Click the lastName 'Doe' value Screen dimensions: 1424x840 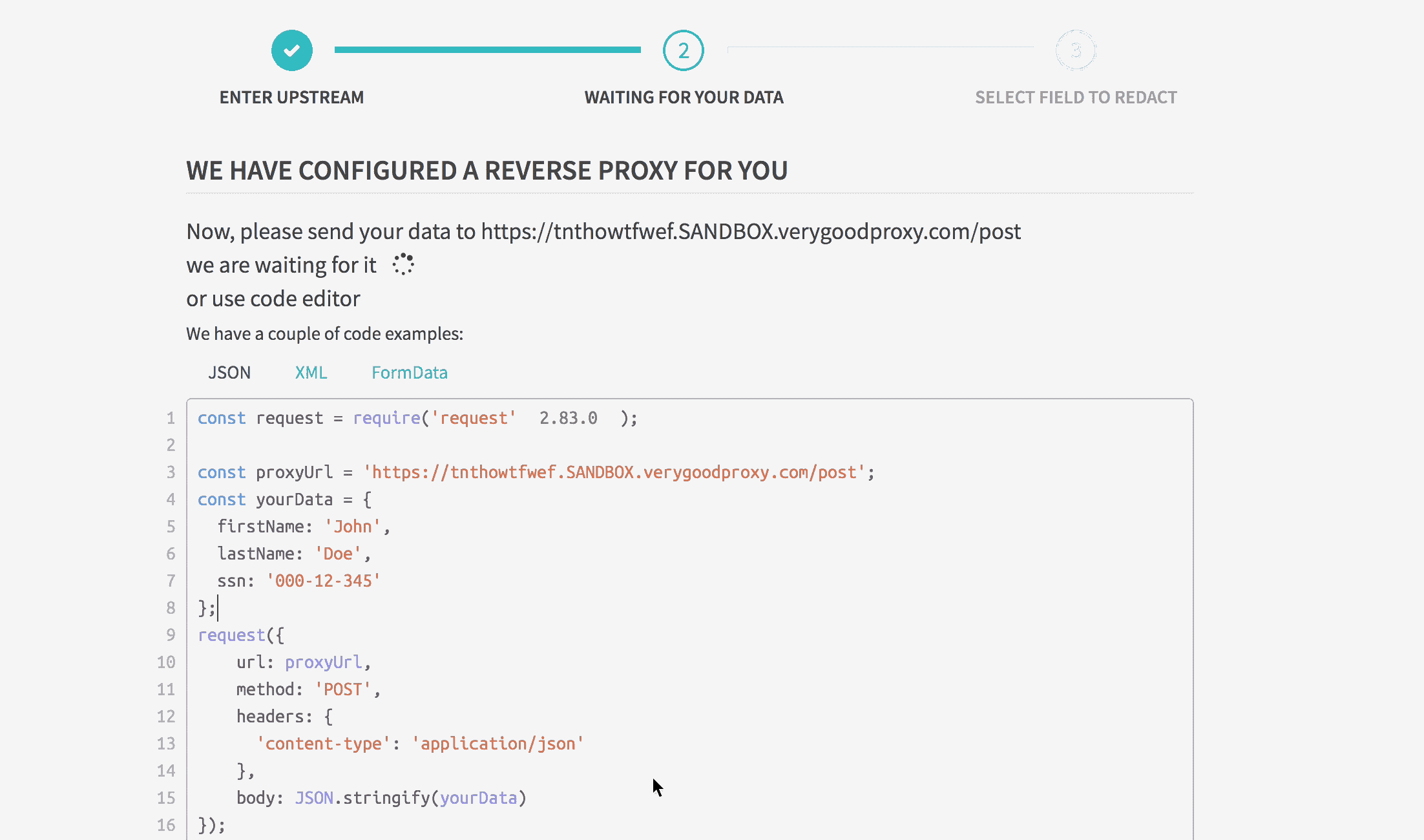pos(337,554)
